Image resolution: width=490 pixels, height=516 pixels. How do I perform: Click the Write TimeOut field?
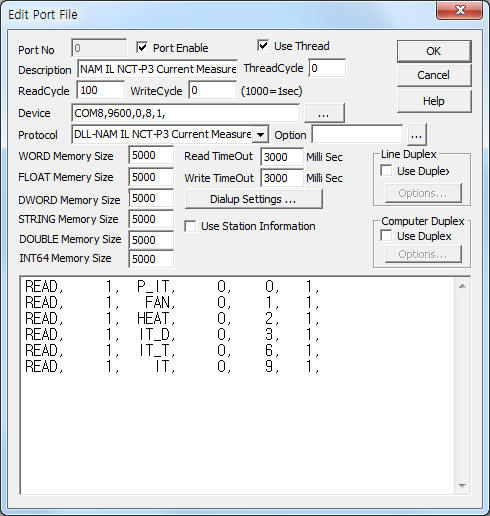click(282, 178)
